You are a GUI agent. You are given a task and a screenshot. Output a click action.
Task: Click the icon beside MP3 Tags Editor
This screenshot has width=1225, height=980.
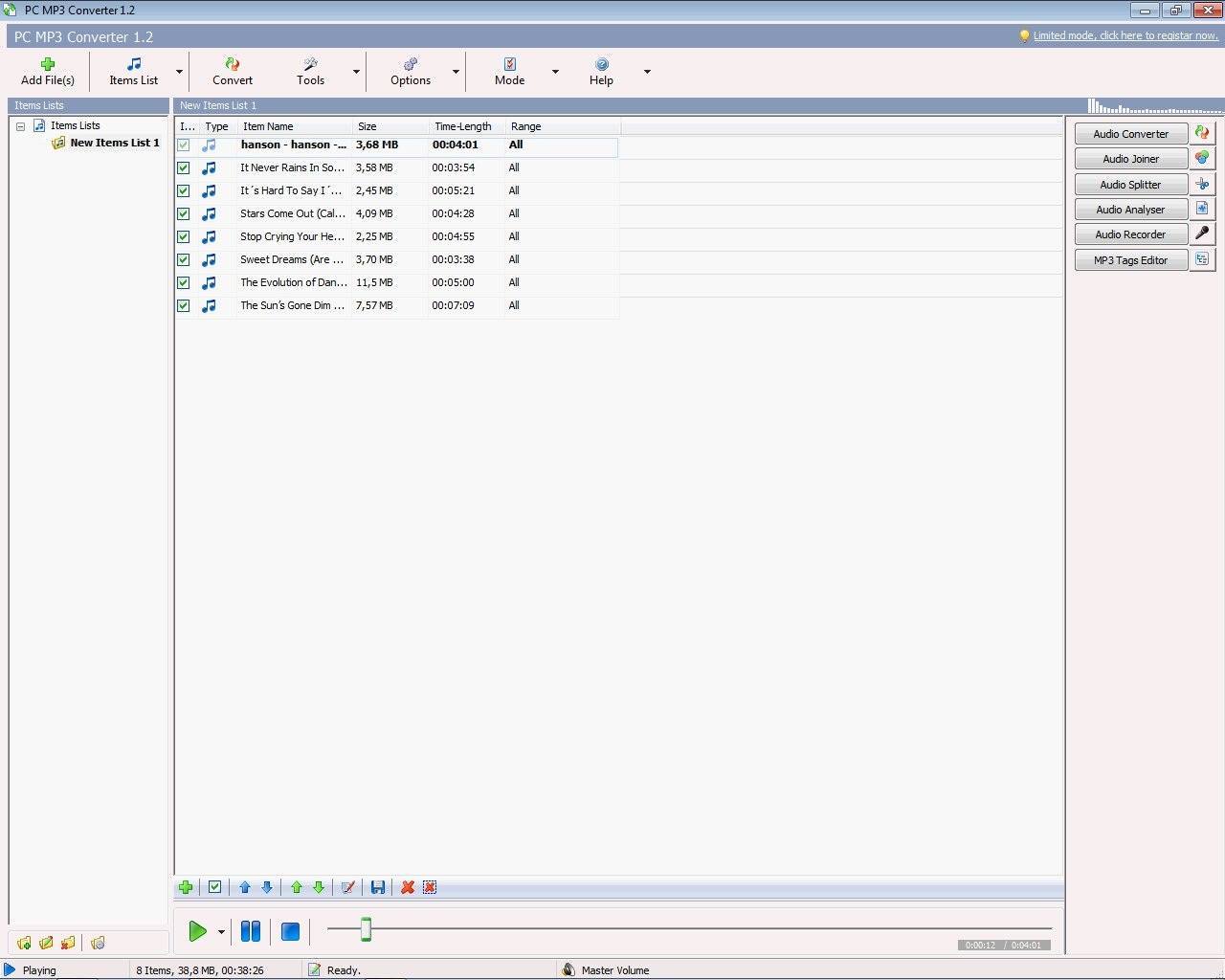(x=1202, y=259)
